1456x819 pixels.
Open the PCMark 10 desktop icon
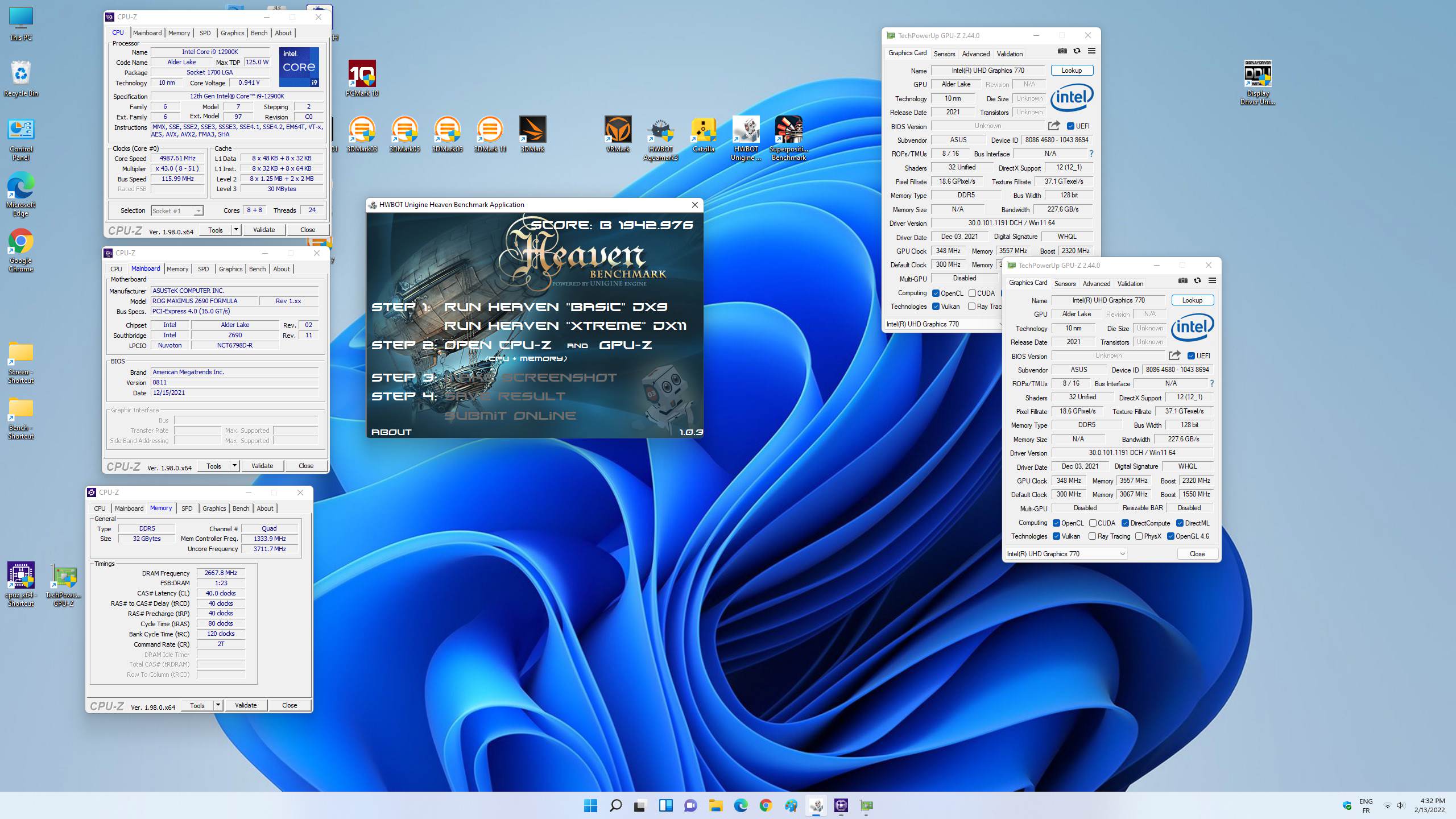pyautogui.click(x=362, y=78)
